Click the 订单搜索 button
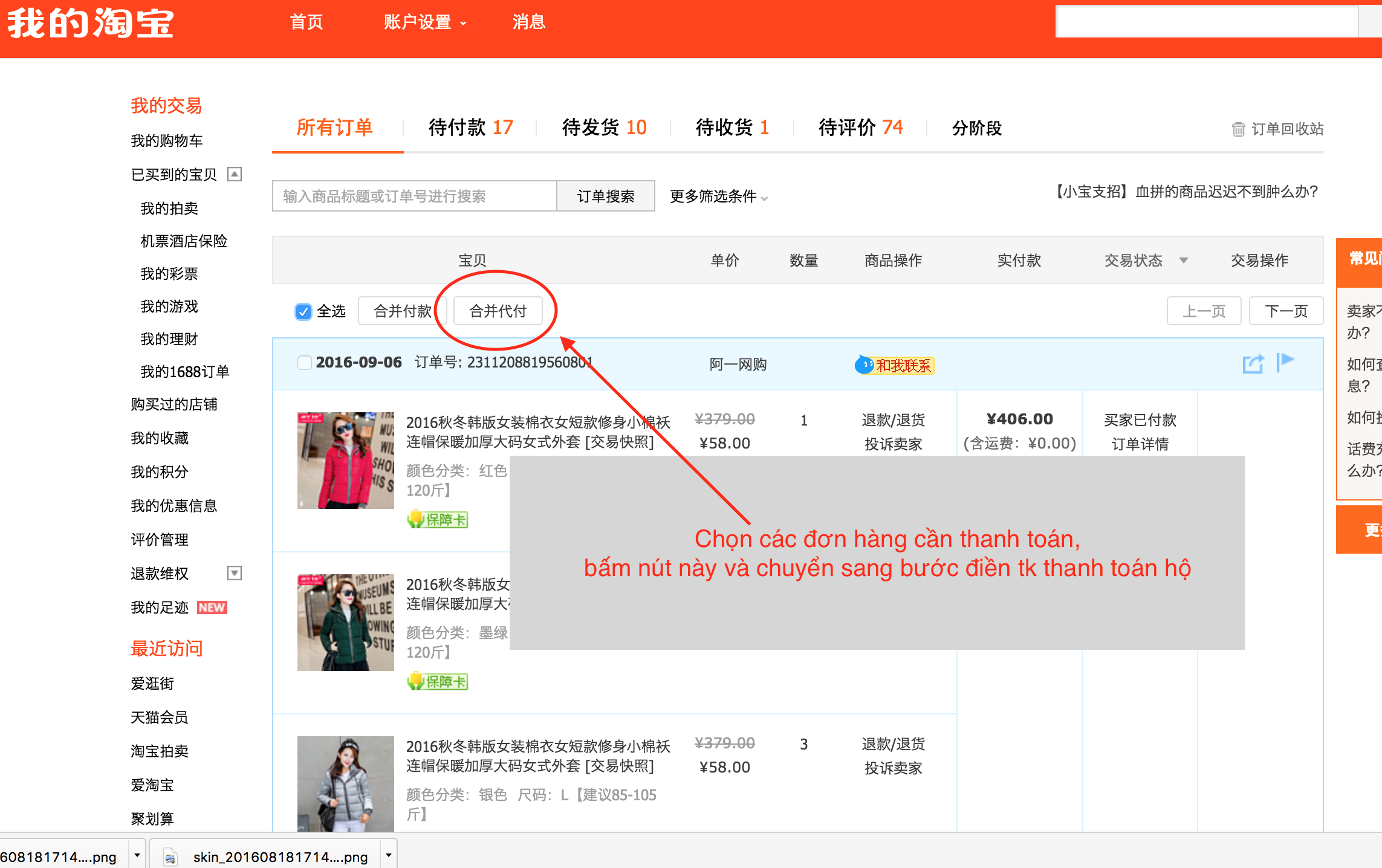 [605, 196]
